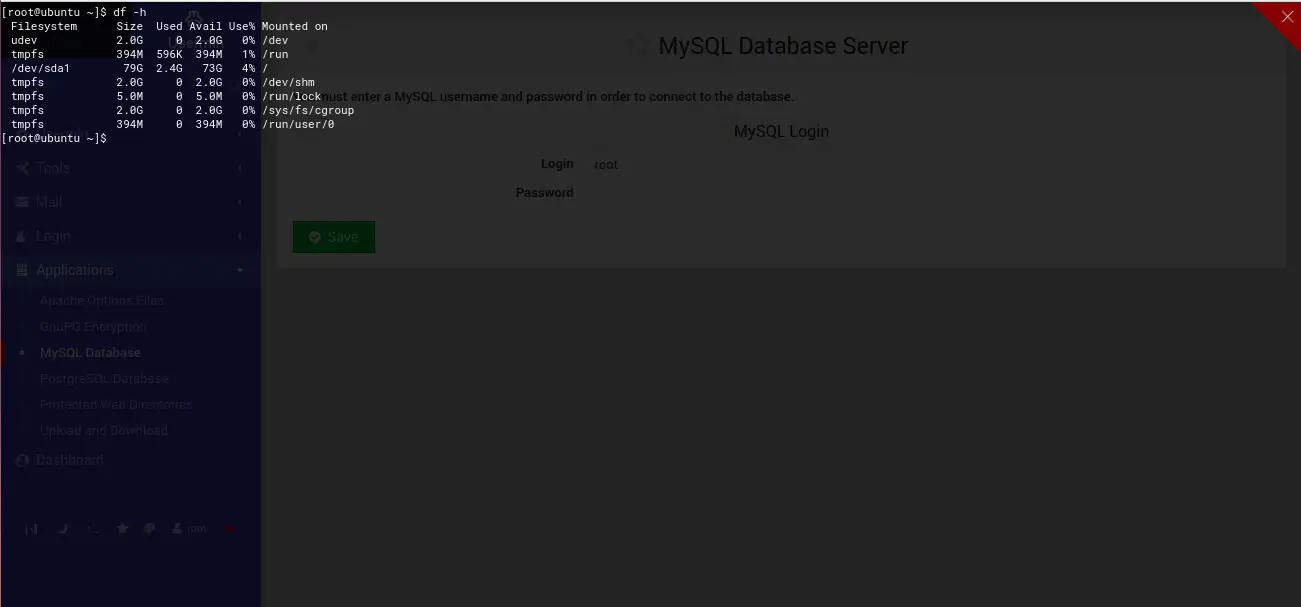Open theme configuration palette icon

point(150,529)
